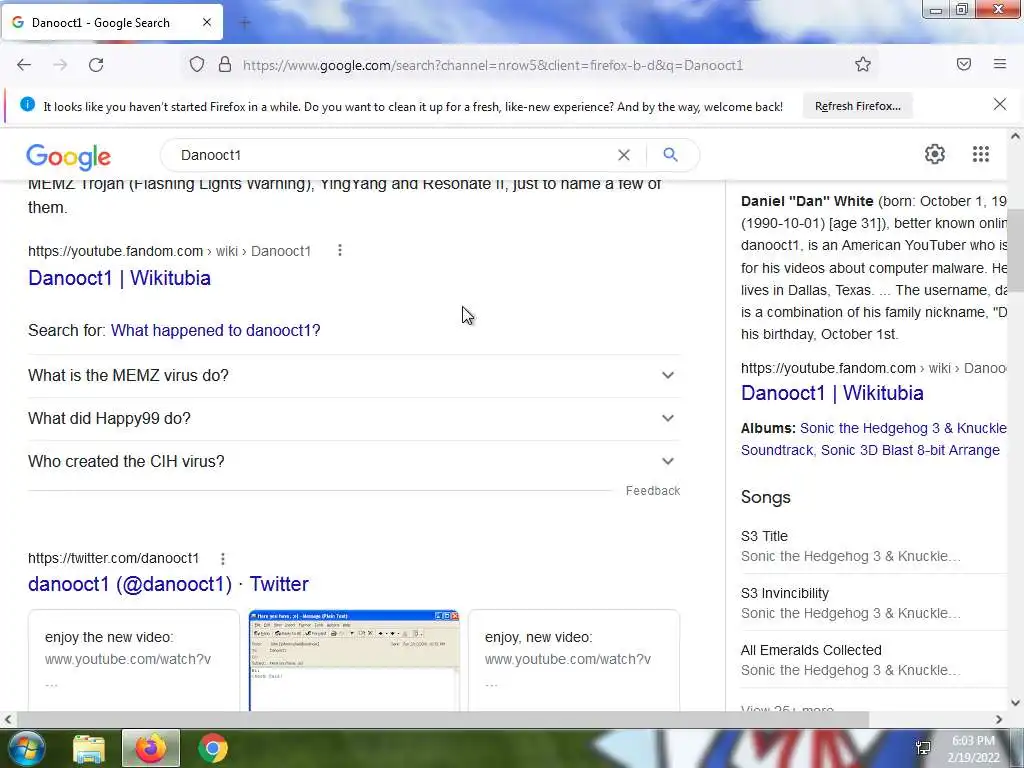Open the Danooct1 | Wikitubia result link
1024x768 pixels.
(x=120, y=278)
